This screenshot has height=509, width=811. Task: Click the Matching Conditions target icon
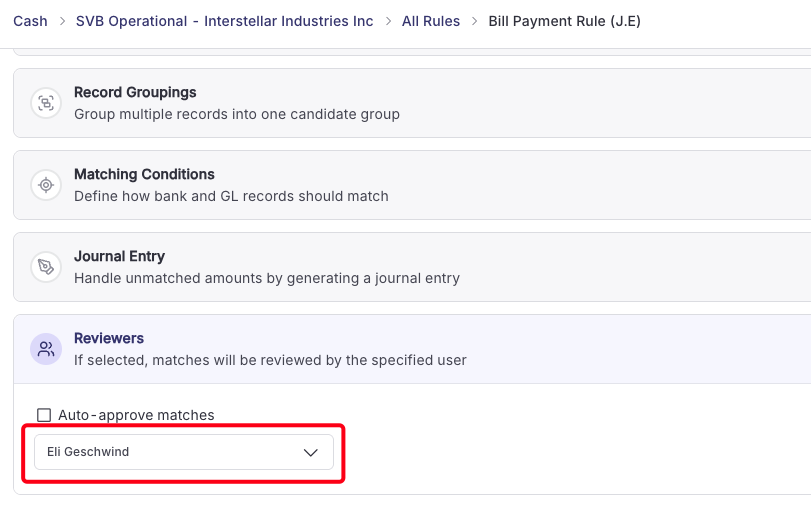[46, 185]
